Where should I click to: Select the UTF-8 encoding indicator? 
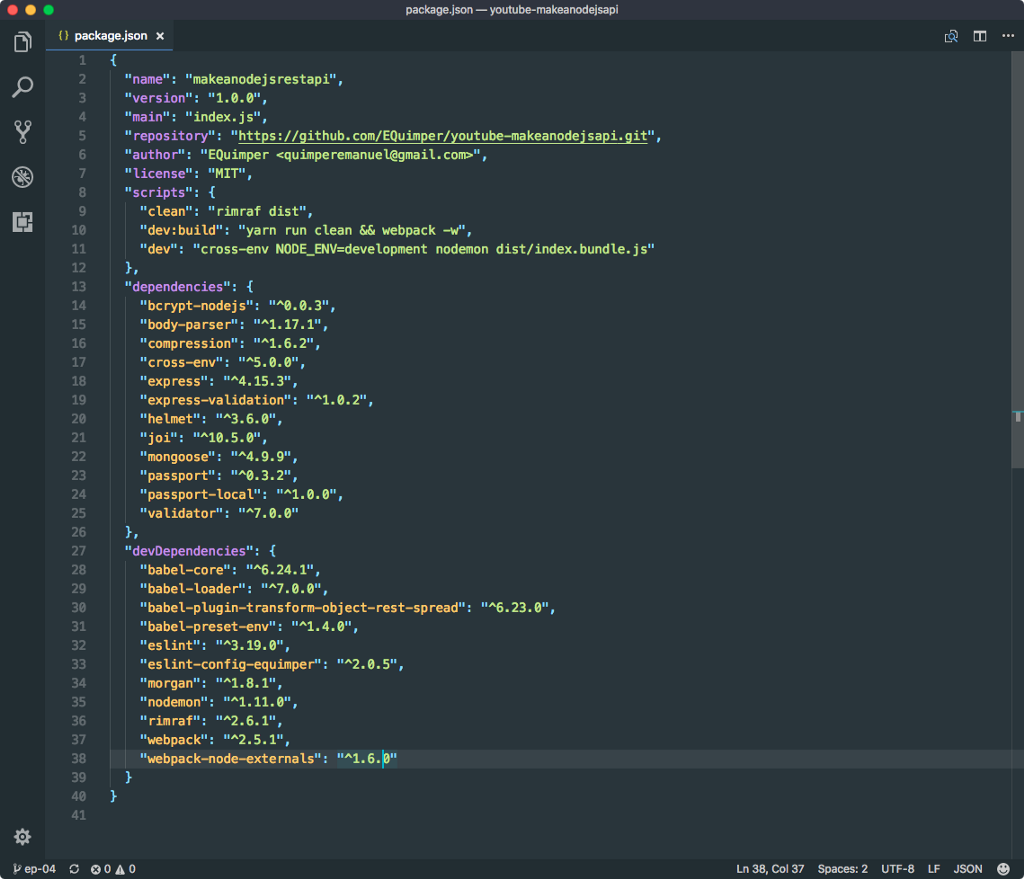coord(897,869)
